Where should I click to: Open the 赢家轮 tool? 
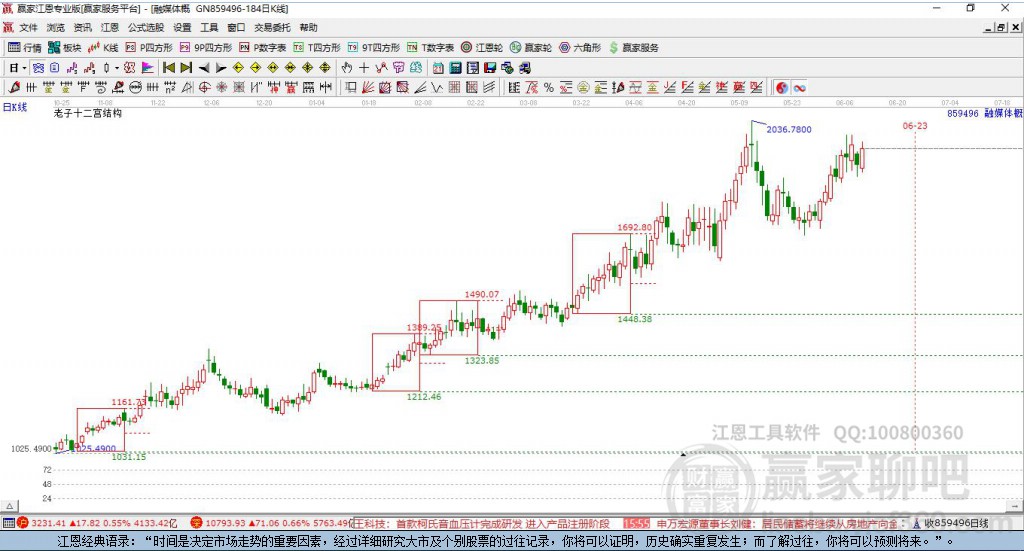click(531, 48)
